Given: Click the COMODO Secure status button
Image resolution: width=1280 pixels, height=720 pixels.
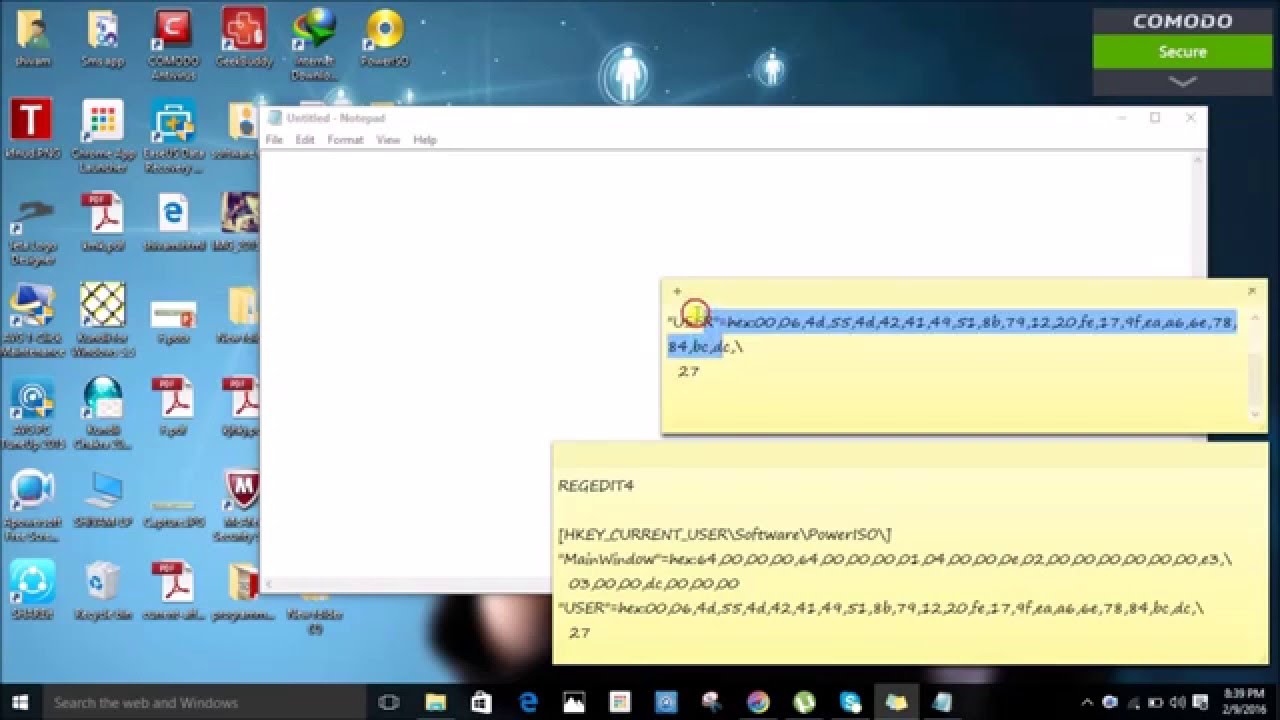Looking at the screenshot, I should pyautogui.click(x=1182, y=52).
